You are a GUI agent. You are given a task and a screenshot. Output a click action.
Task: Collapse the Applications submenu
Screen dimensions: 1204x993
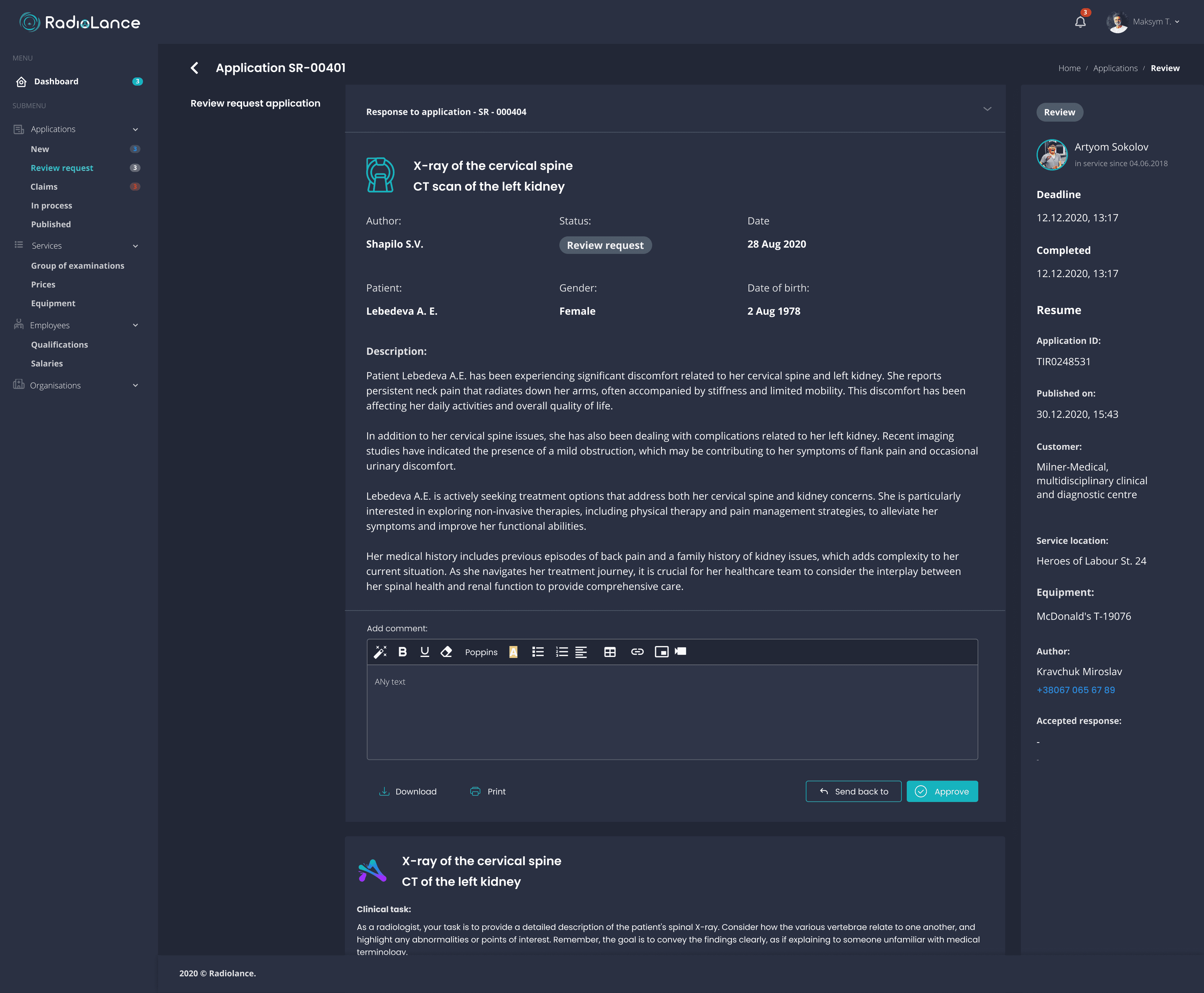pos(136,129)
